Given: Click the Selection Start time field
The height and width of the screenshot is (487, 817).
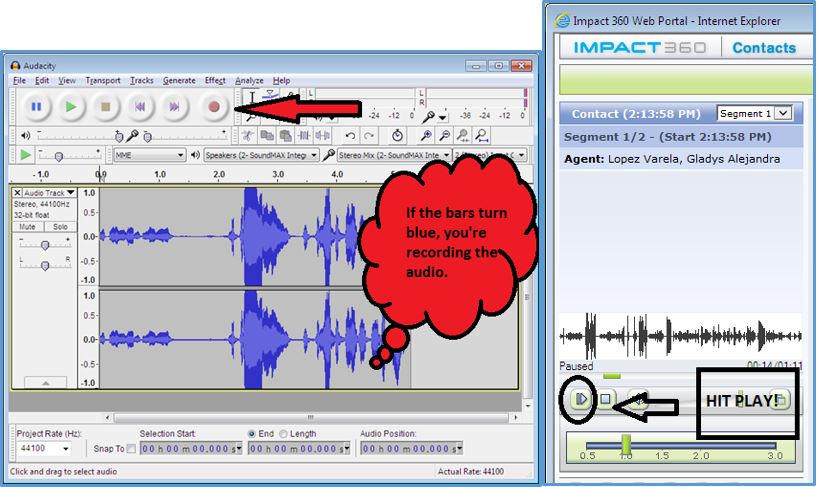Looking at the screenshot, I should point(191,448).
